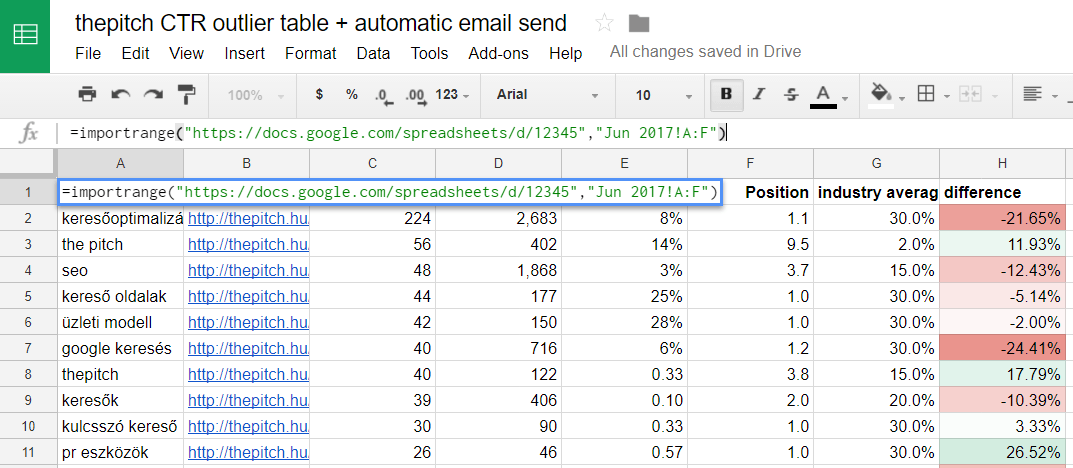Viewport: 1073px width, 468px height.
Task: Open horizontal align options
Action: click(x=1032, y=94)
